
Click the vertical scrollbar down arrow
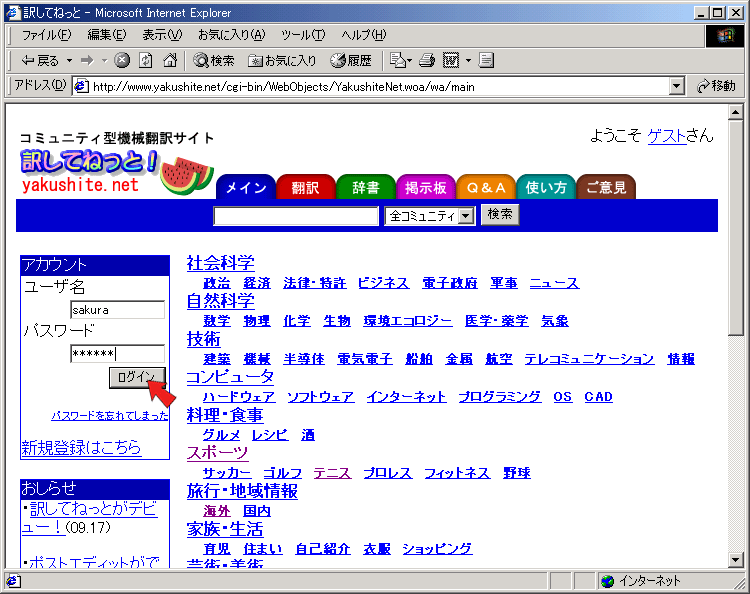735,560
